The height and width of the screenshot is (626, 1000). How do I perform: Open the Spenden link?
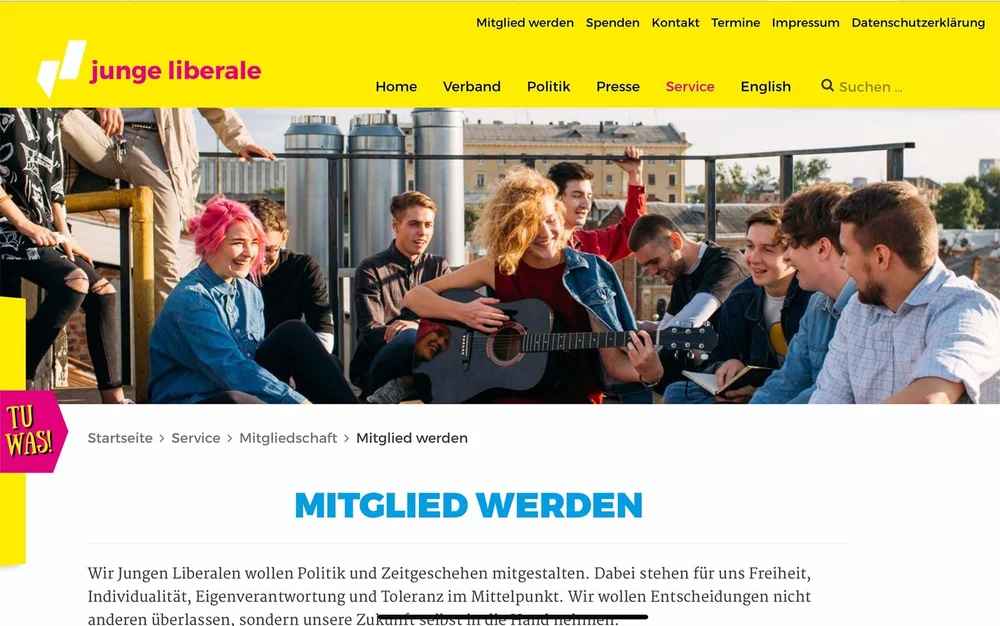613,23
